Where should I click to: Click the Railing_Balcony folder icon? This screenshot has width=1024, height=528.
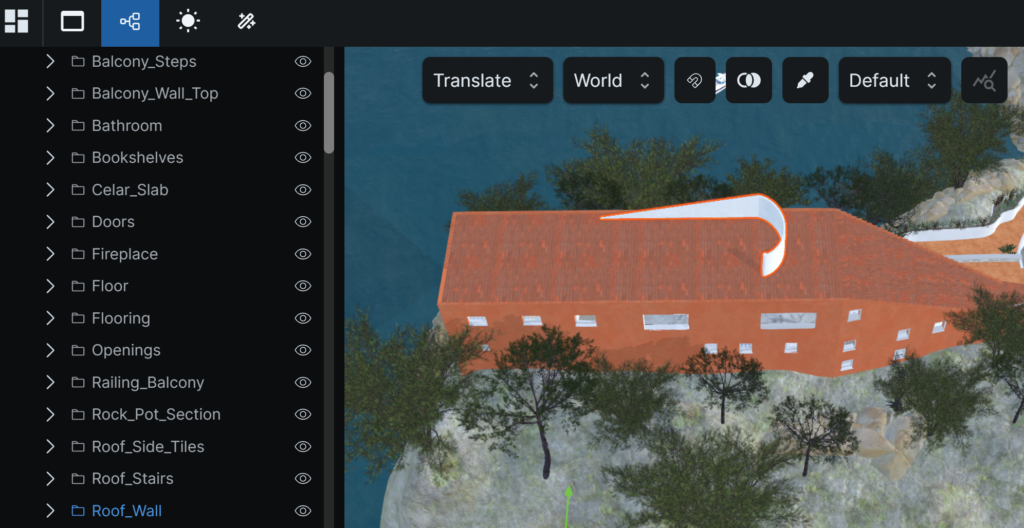[x=78, y=382]
